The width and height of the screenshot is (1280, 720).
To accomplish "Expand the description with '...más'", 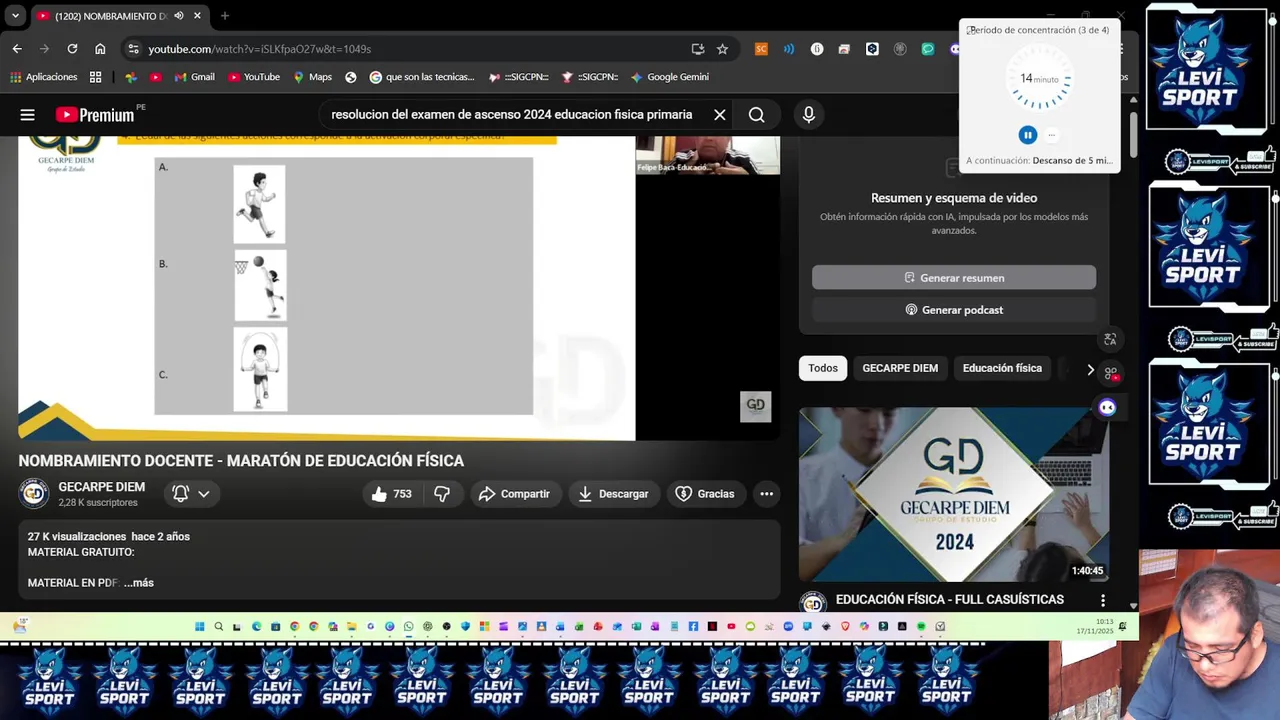I will coord(139,583).
